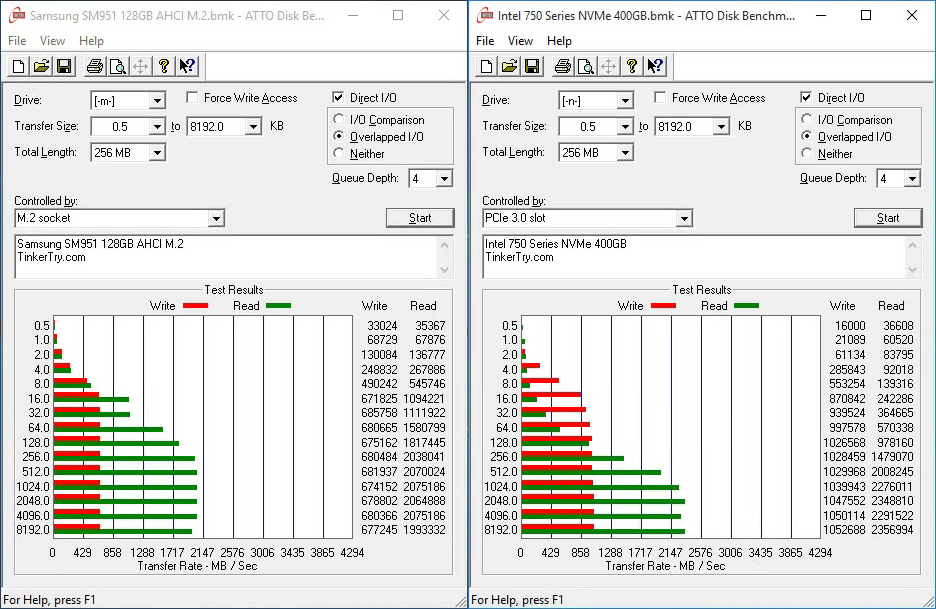Start the benchmark in Intel window
The image size is (936, 609).
888,218
